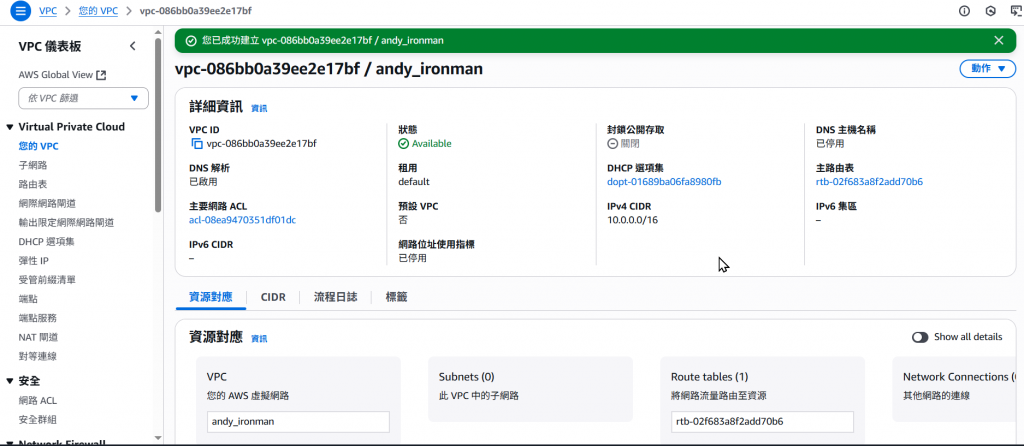Click the 資訊 link beside 資源對應 heading
1024x446 pixels.
point(259,339)
